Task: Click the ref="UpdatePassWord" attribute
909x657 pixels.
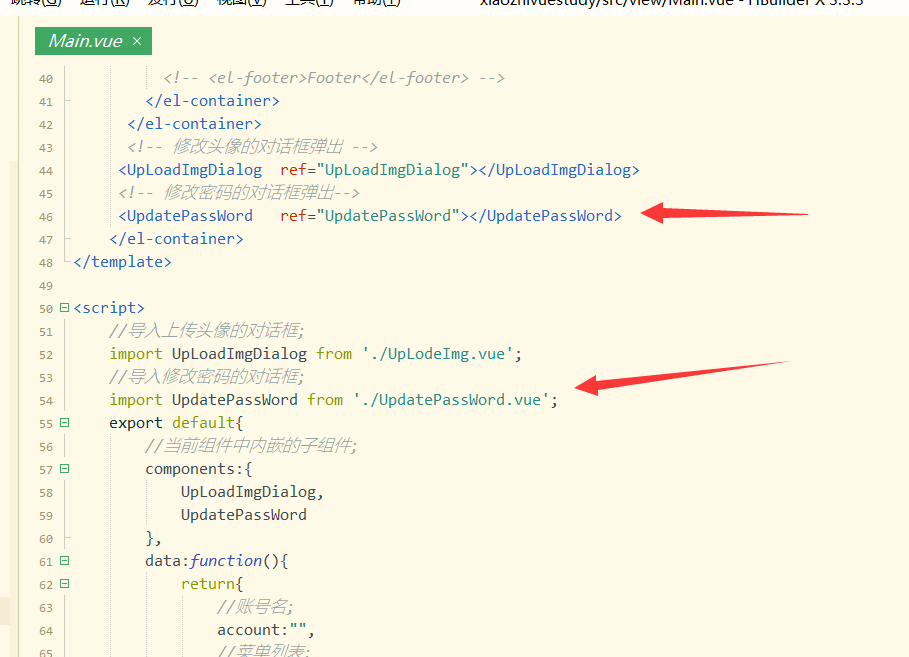Action: point(370,216)
